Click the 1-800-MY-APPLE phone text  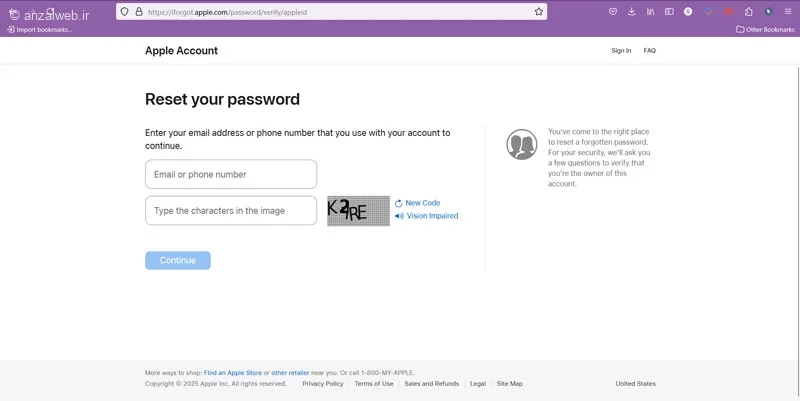click(387, 373)
